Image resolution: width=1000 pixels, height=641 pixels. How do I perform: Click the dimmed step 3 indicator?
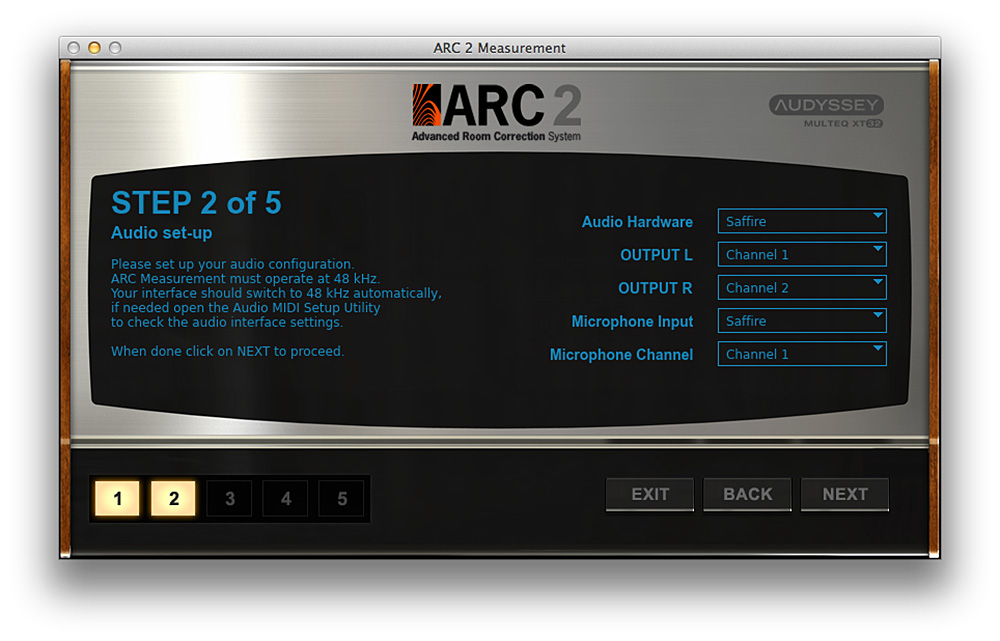(x=230, y=498)
